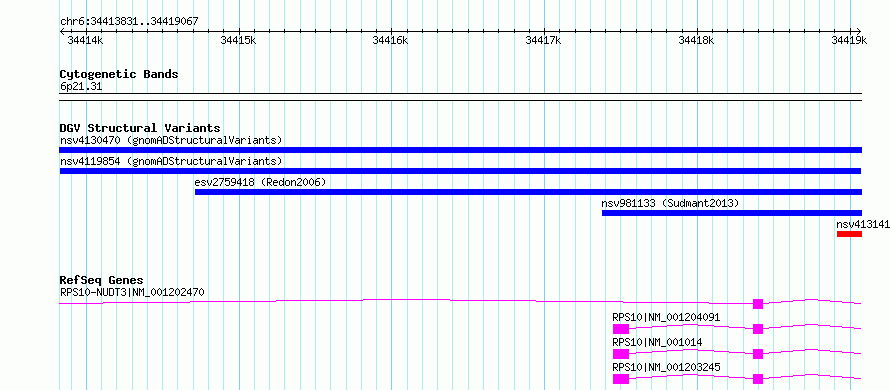This screenshot has width=890, height=390.
Task: Click the 34417k ruler tick label
Action: tap(544, 40)
